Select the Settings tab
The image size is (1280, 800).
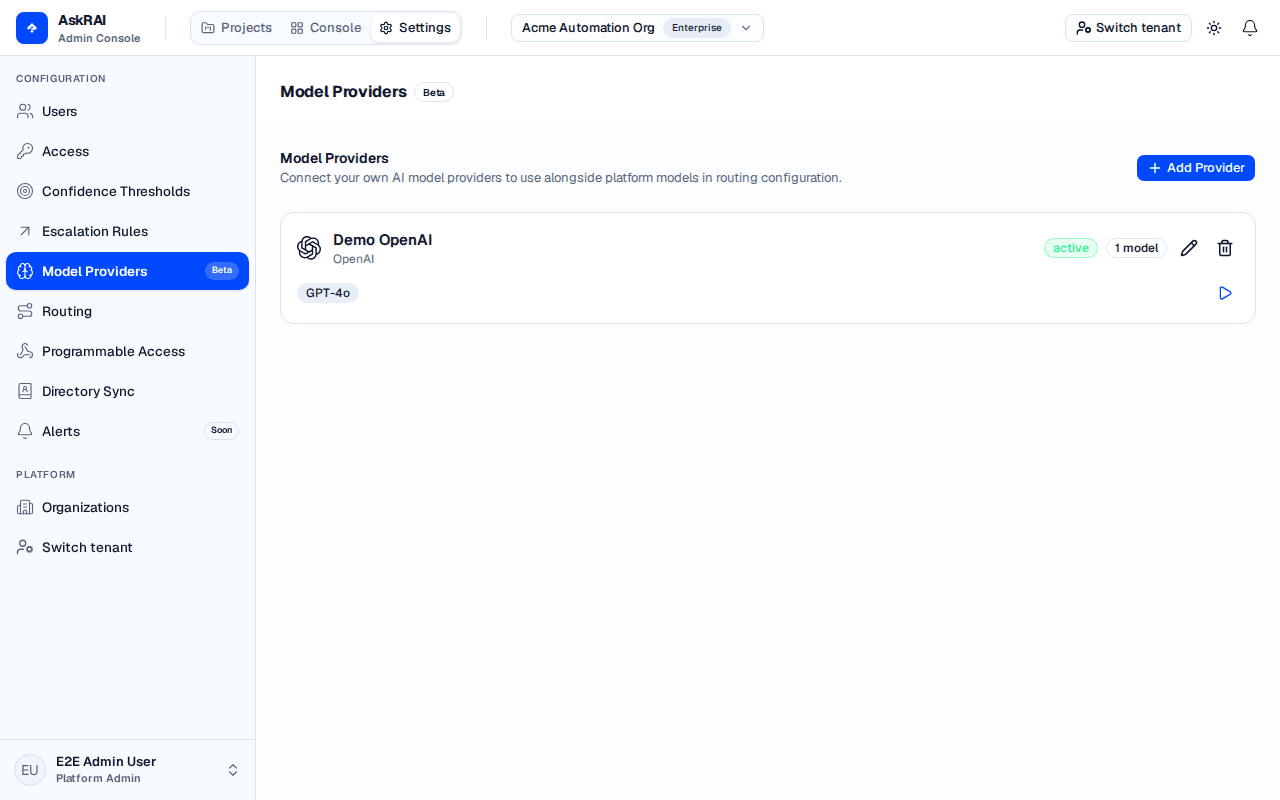415,28
